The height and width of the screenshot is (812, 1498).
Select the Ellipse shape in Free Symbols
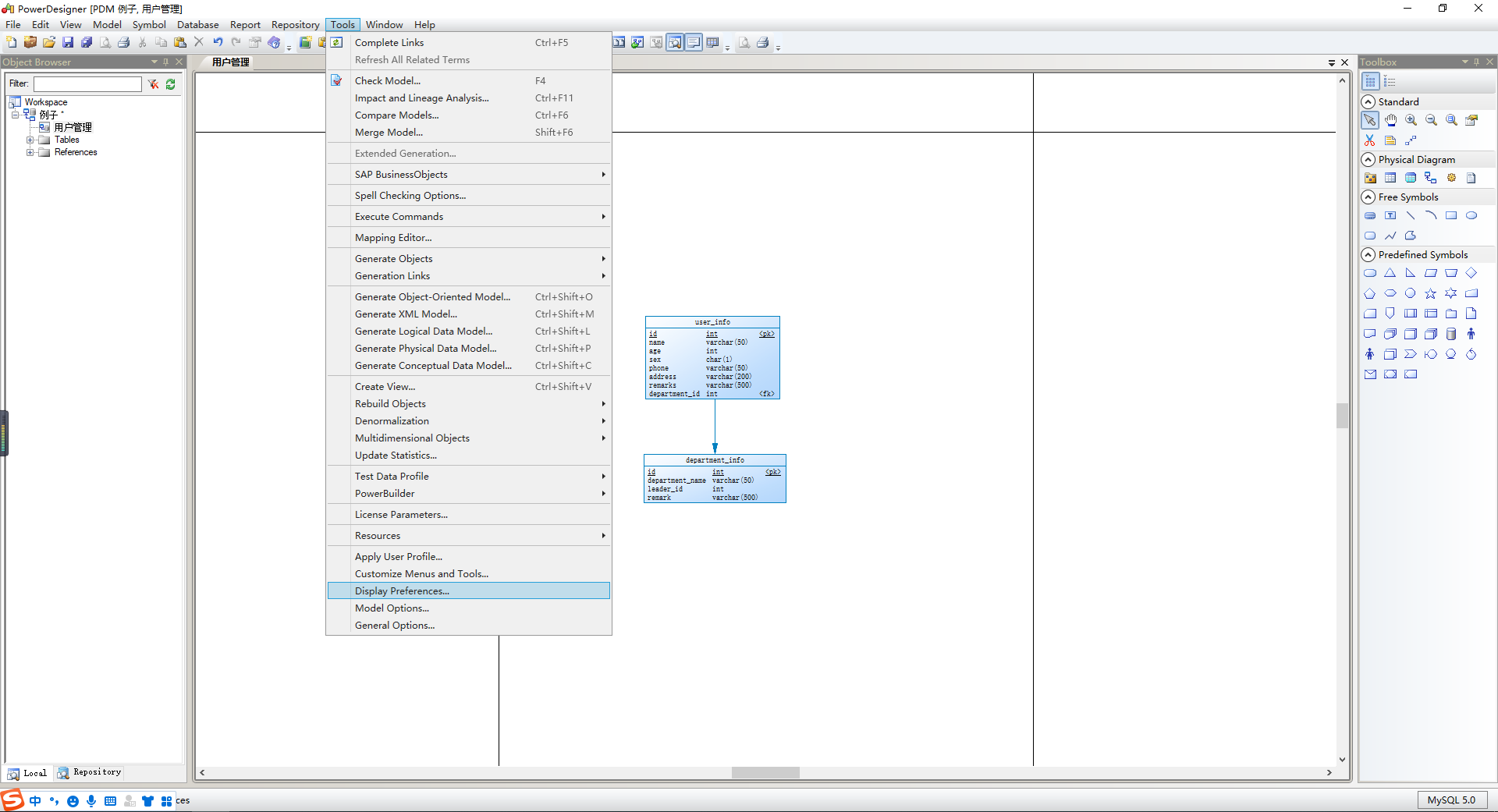point(1471,215)
